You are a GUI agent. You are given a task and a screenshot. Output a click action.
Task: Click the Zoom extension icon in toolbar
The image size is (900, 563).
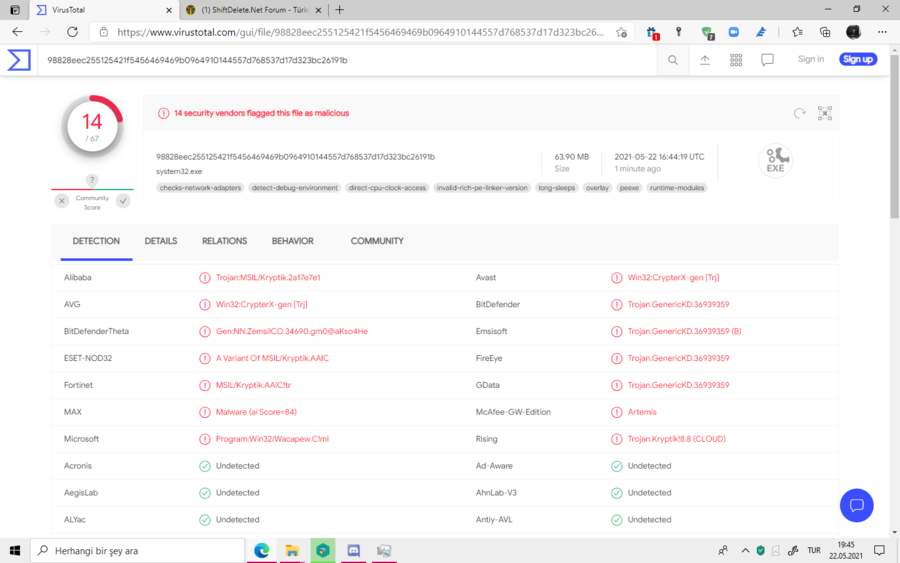734,32
